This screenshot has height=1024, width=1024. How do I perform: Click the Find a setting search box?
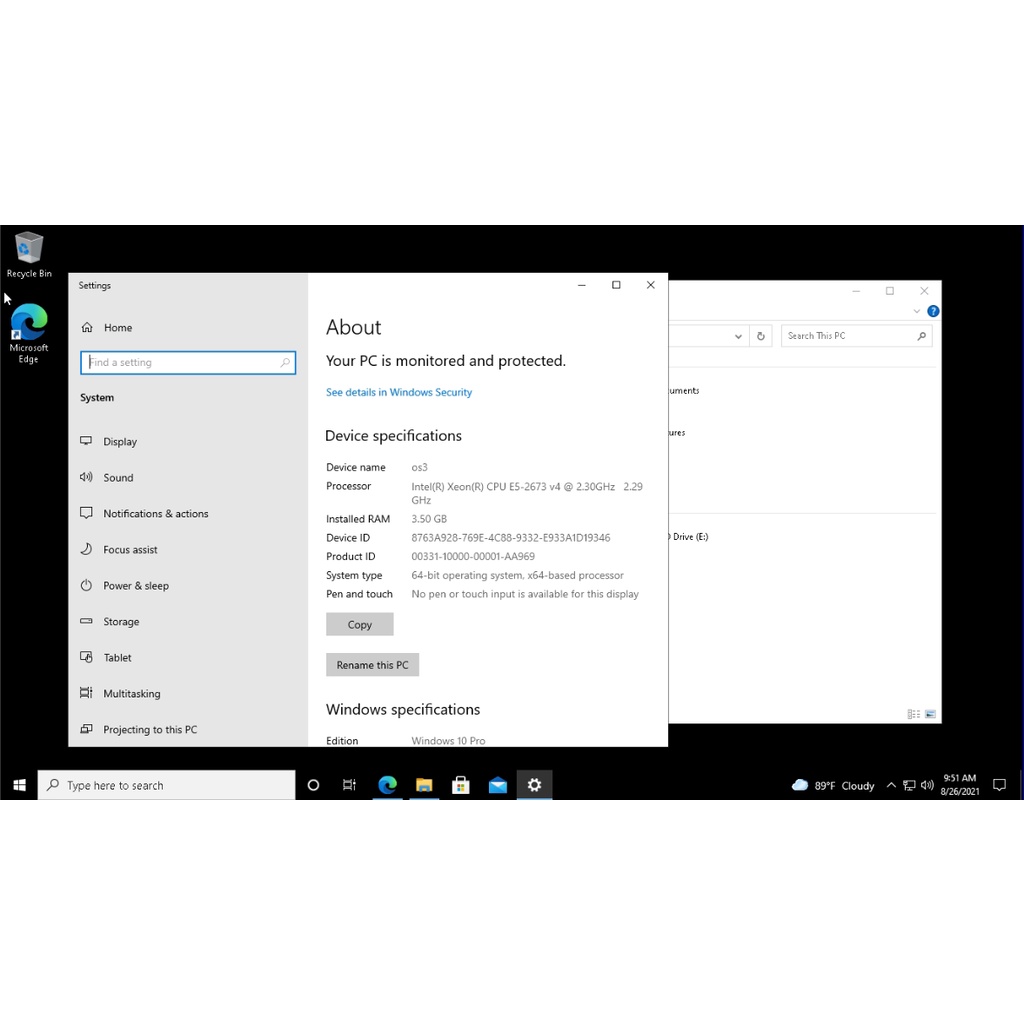click(188, 362)
